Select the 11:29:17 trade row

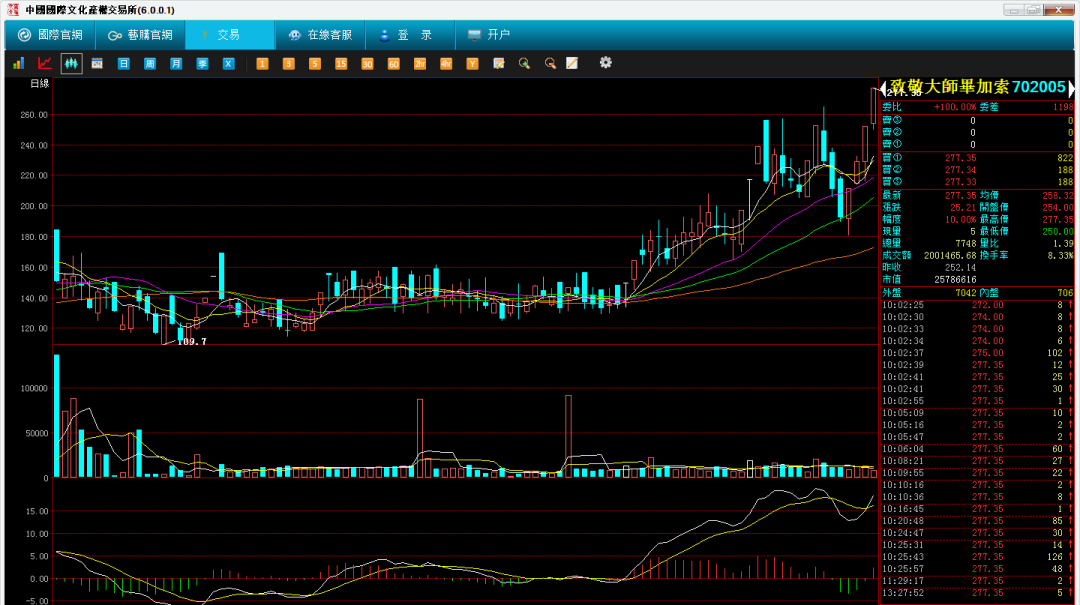pyautogui.click(x=977, y=581)
